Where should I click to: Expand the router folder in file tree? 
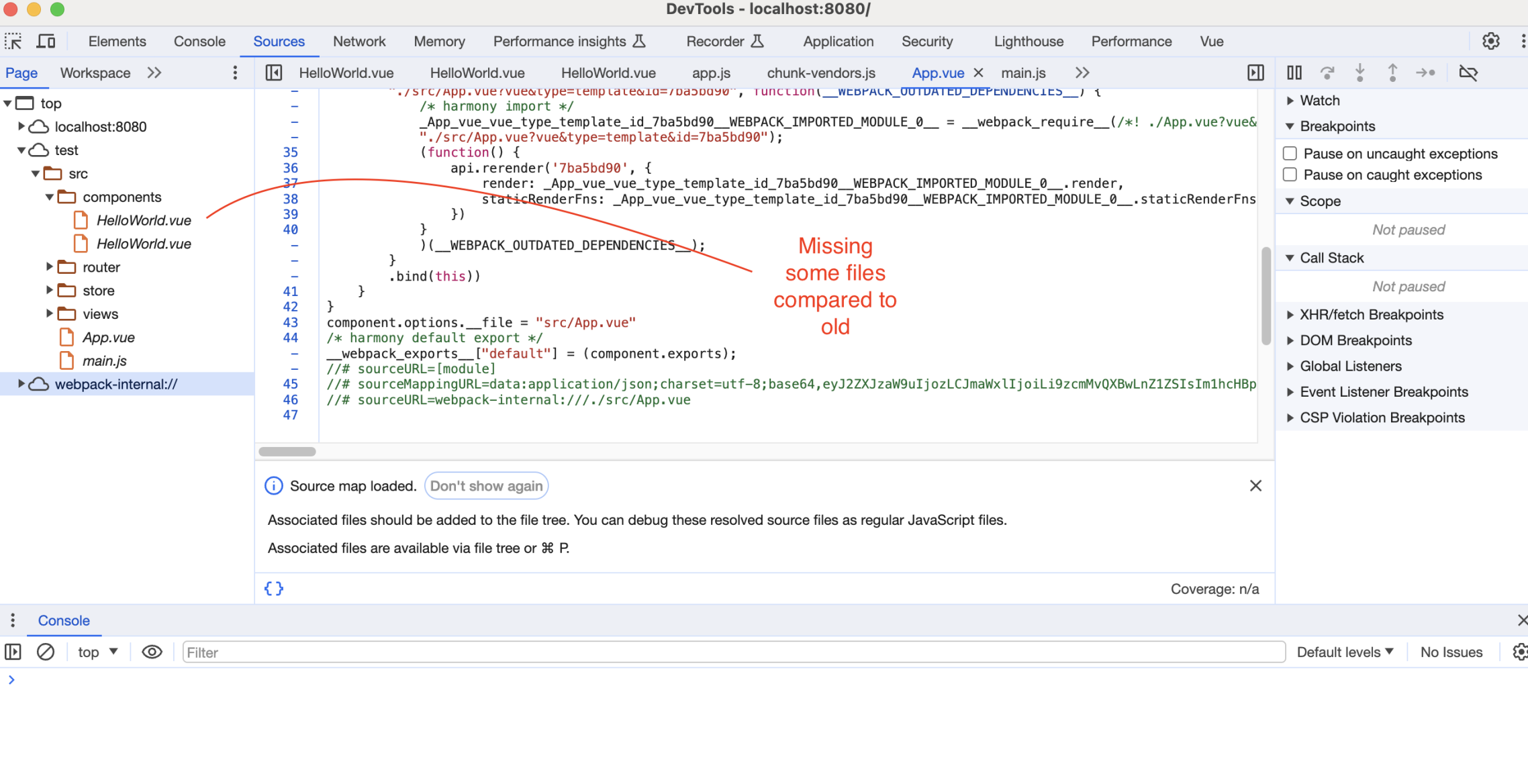click(50, 266)
